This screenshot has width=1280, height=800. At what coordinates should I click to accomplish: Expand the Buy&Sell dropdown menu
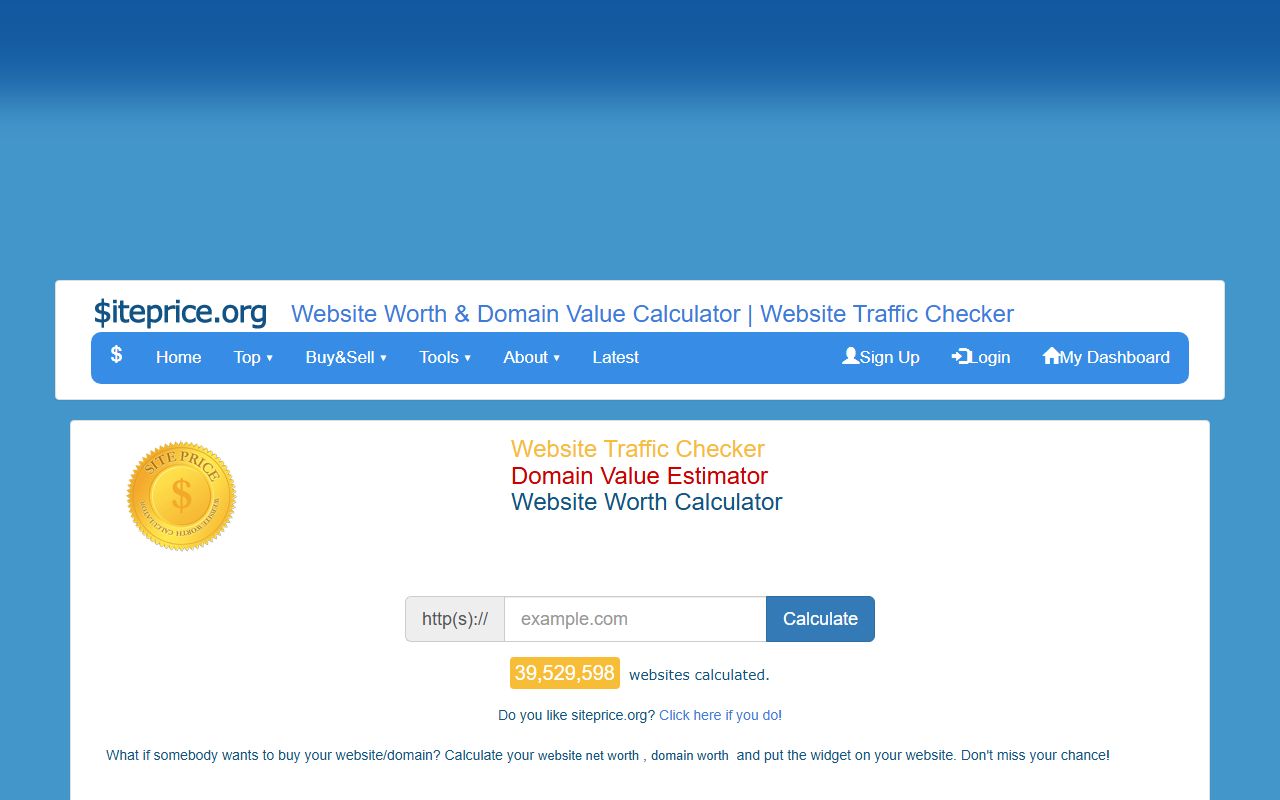point(346,357)
